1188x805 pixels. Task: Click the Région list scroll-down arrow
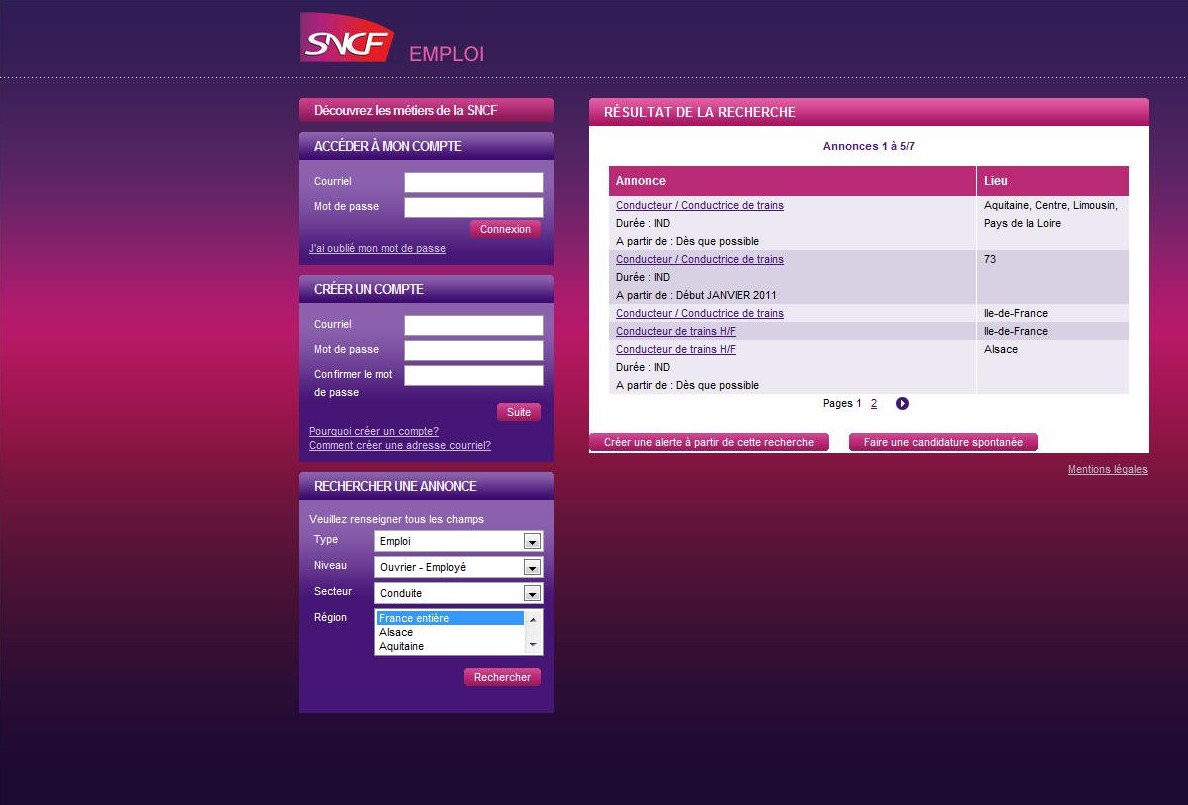(533, 645)
